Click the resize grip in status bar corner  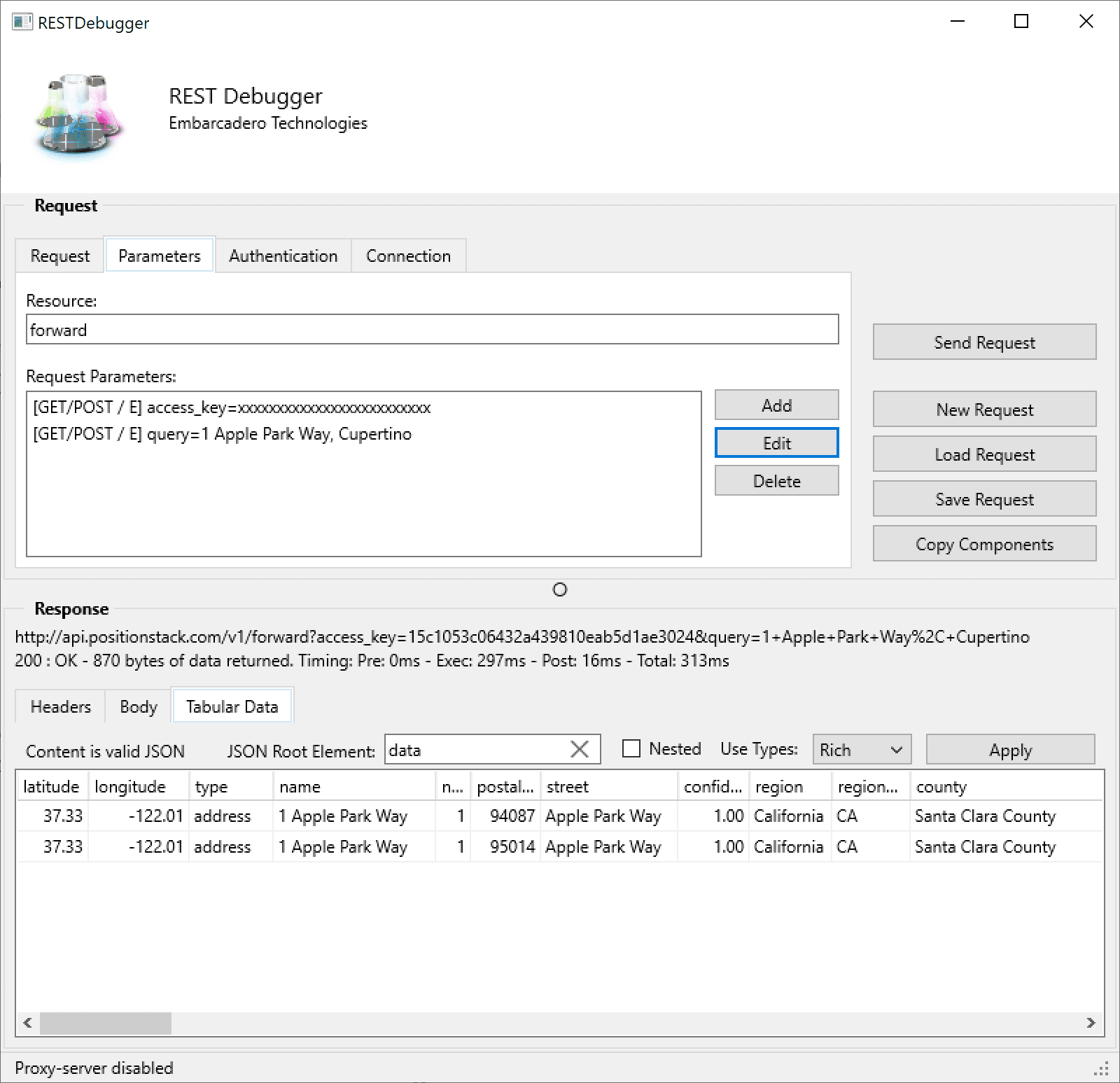click(1102, 1068)
